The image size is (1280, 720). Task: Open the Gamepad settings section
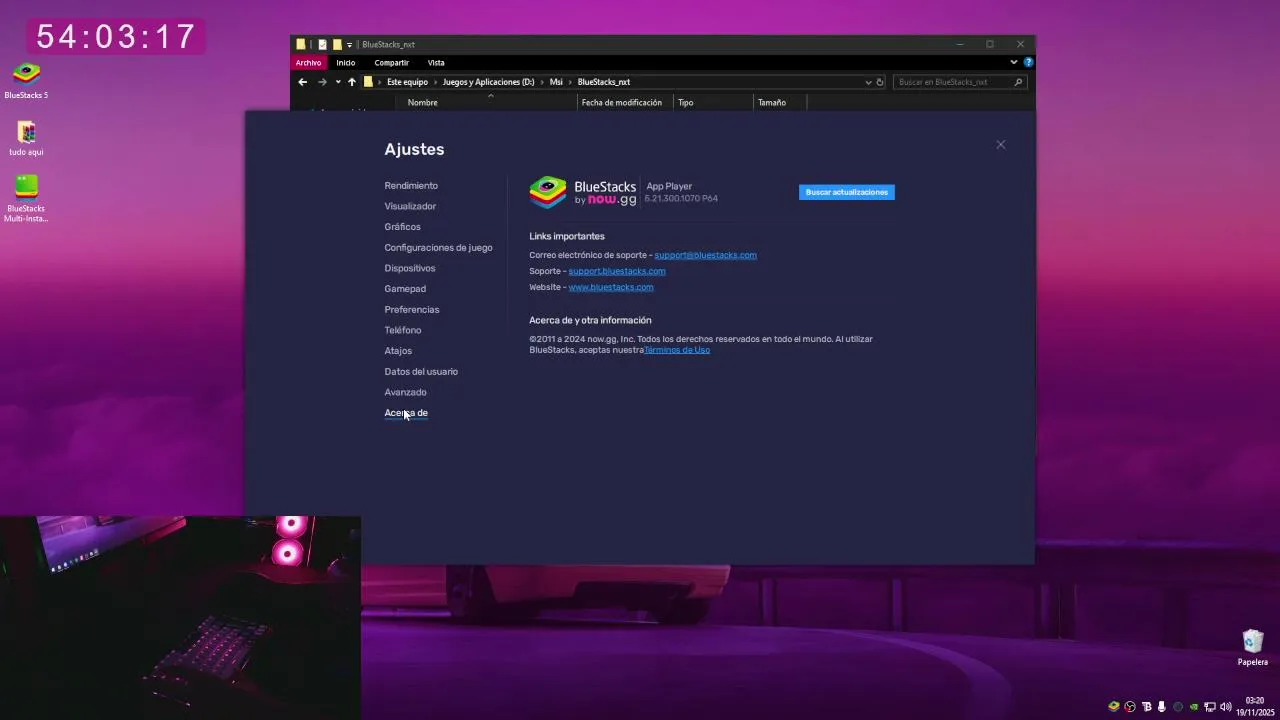click(x=405, y=289)
